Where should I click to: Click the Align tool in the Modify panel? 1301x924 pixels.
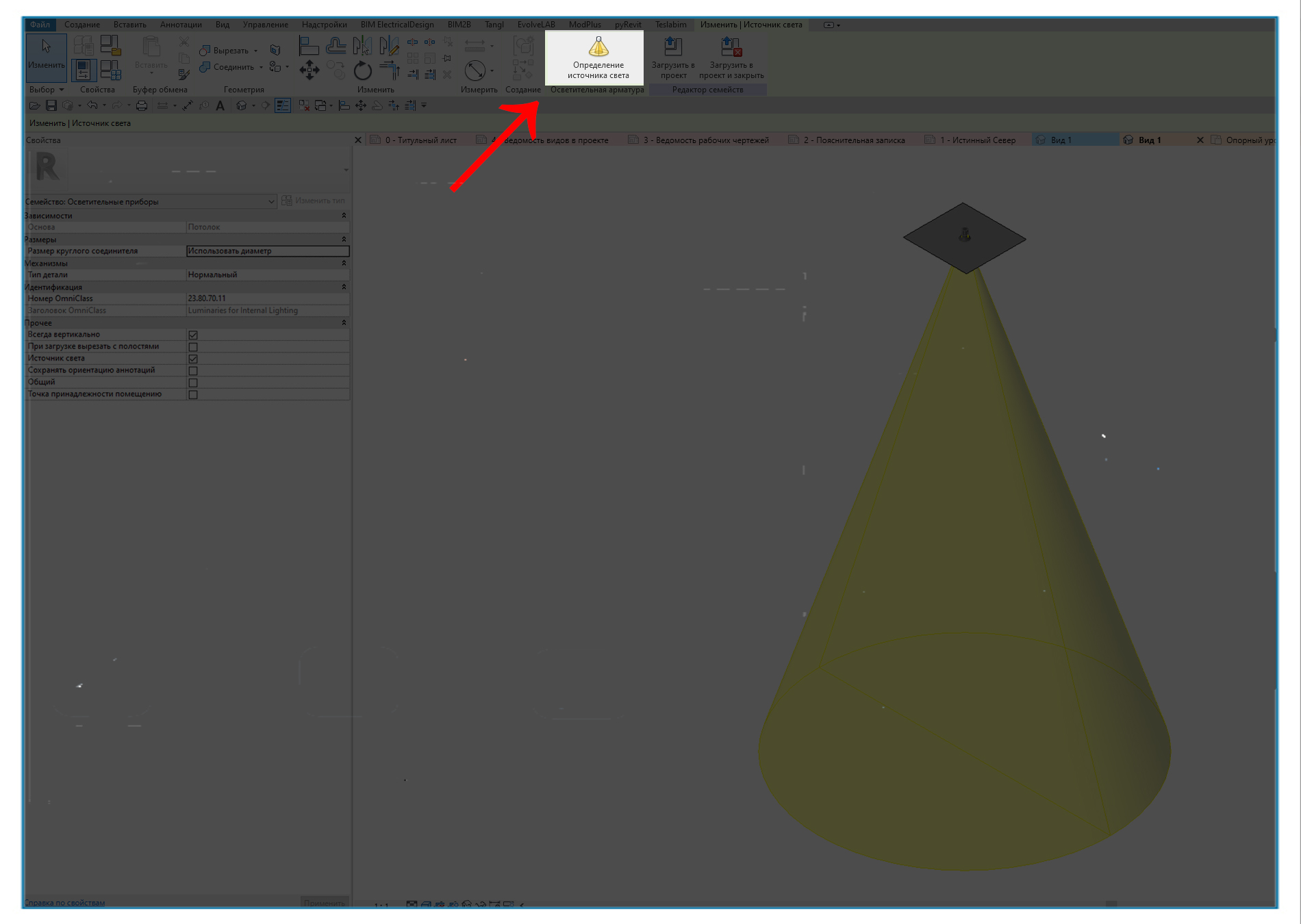[x=309, y=46]
